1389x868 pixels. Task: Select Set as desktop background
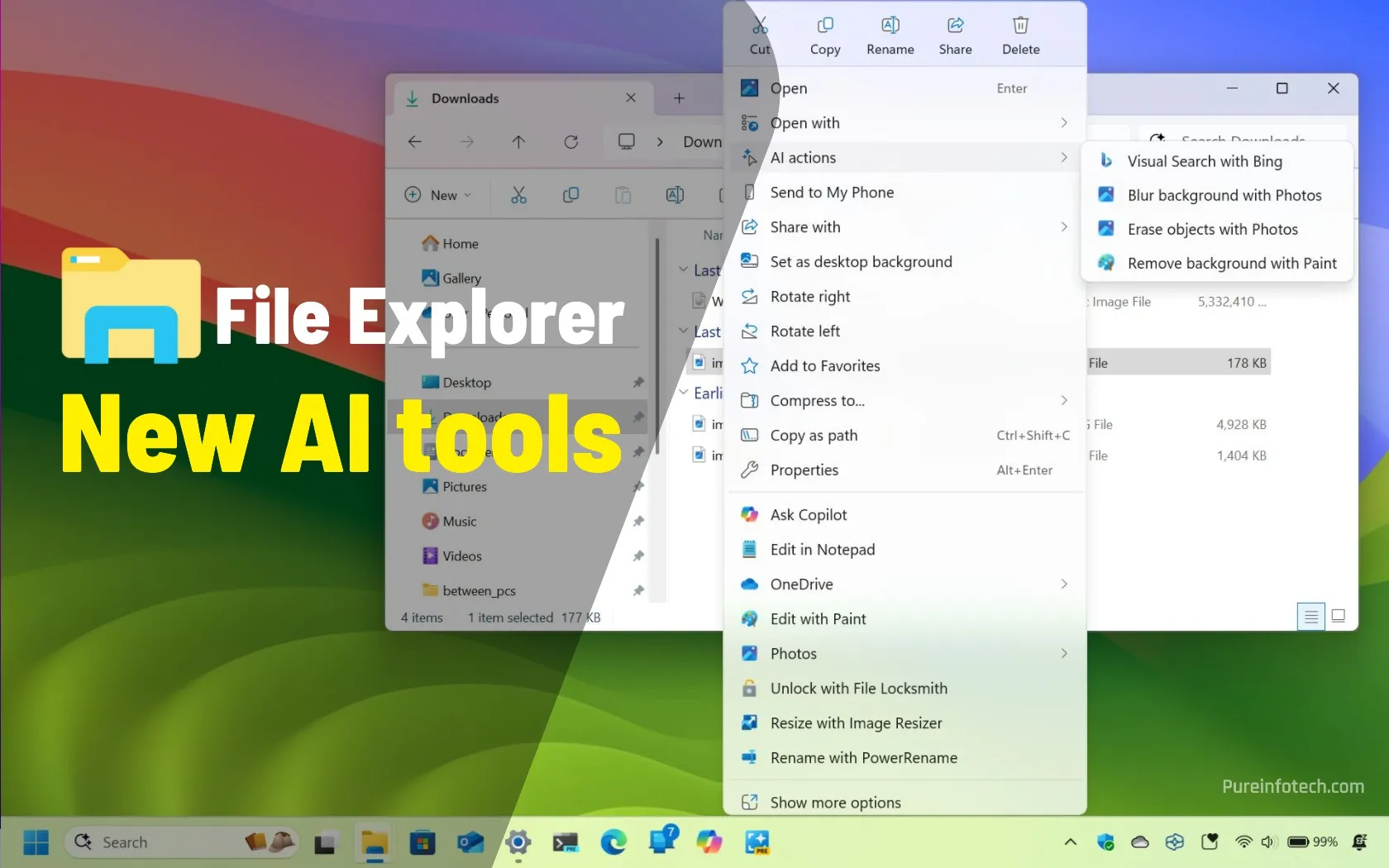tap(905, 262)
